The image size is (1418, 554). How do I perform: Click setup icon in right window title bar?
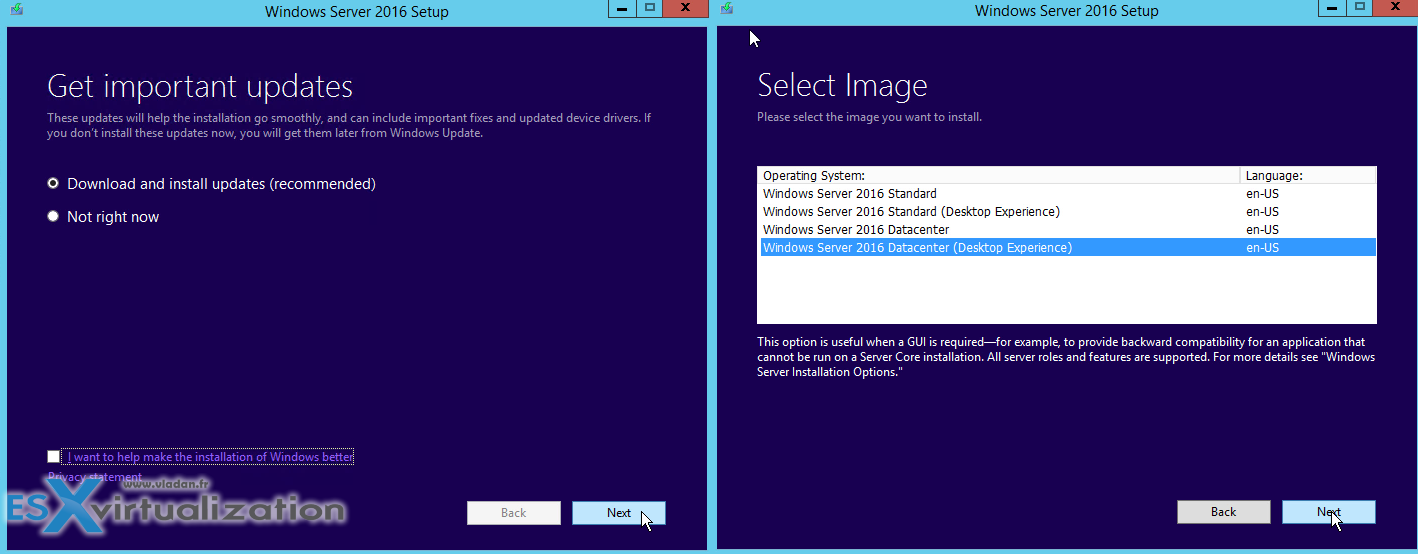[726, 9]
